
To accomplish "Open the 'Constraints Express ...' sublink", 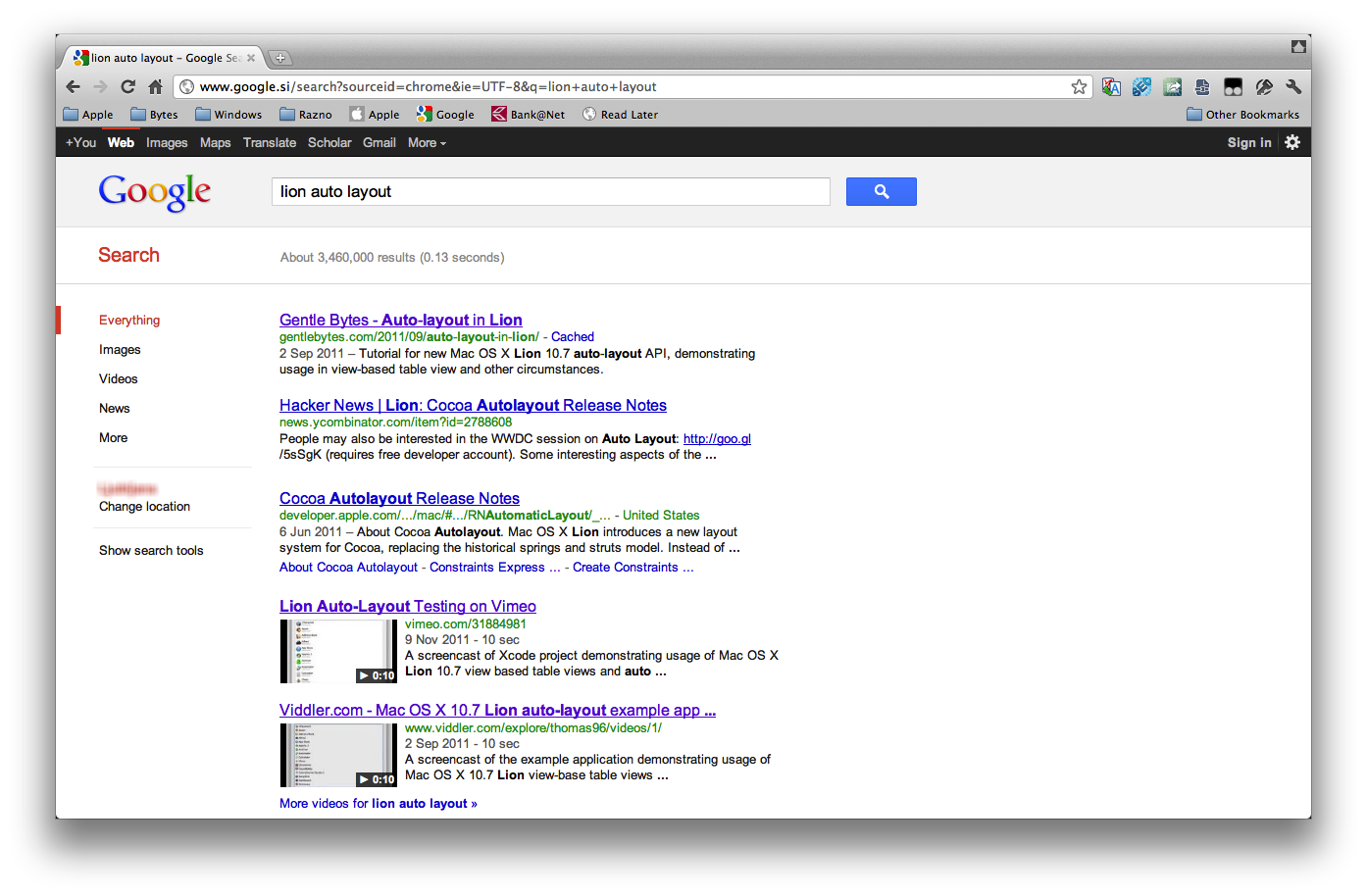I will pos(495,568).
